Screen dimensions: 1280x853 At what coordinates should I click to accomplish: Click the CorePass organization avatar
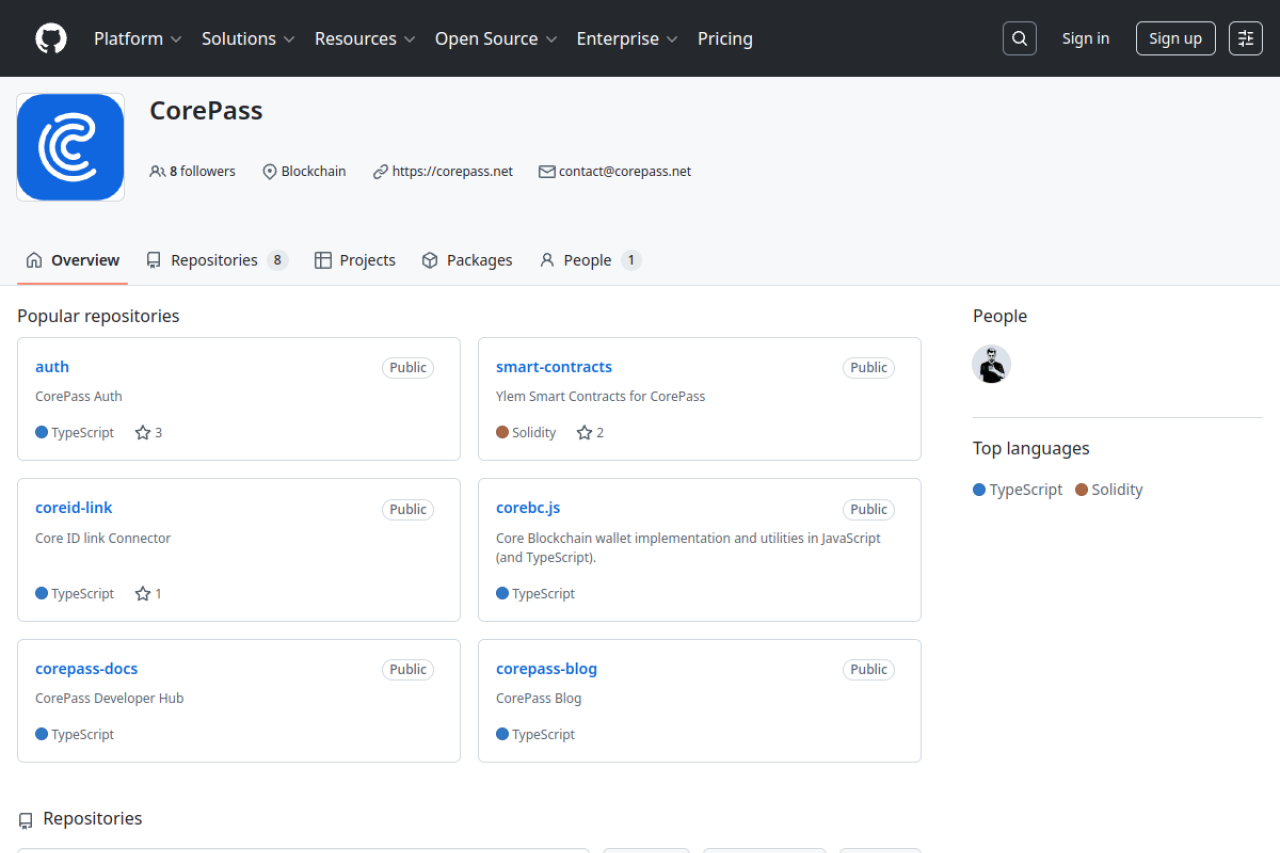click(71, 148)
